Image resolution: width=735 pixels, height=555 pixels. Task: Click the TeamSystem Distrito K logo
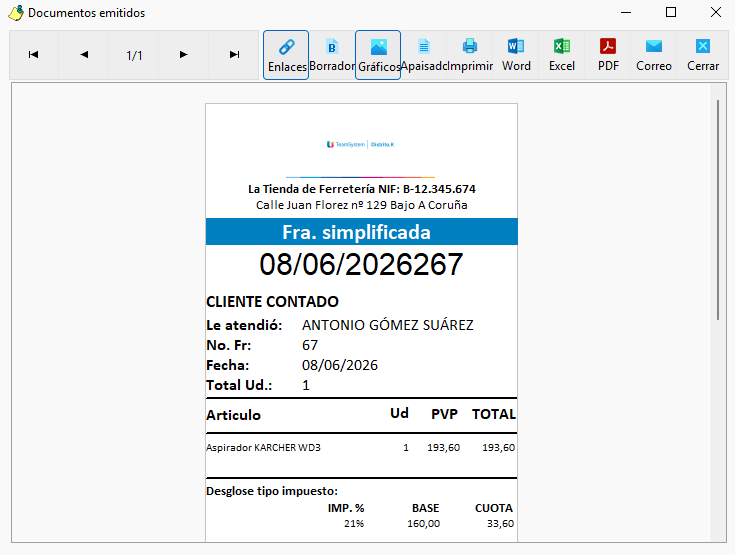(x=360, y=144)
